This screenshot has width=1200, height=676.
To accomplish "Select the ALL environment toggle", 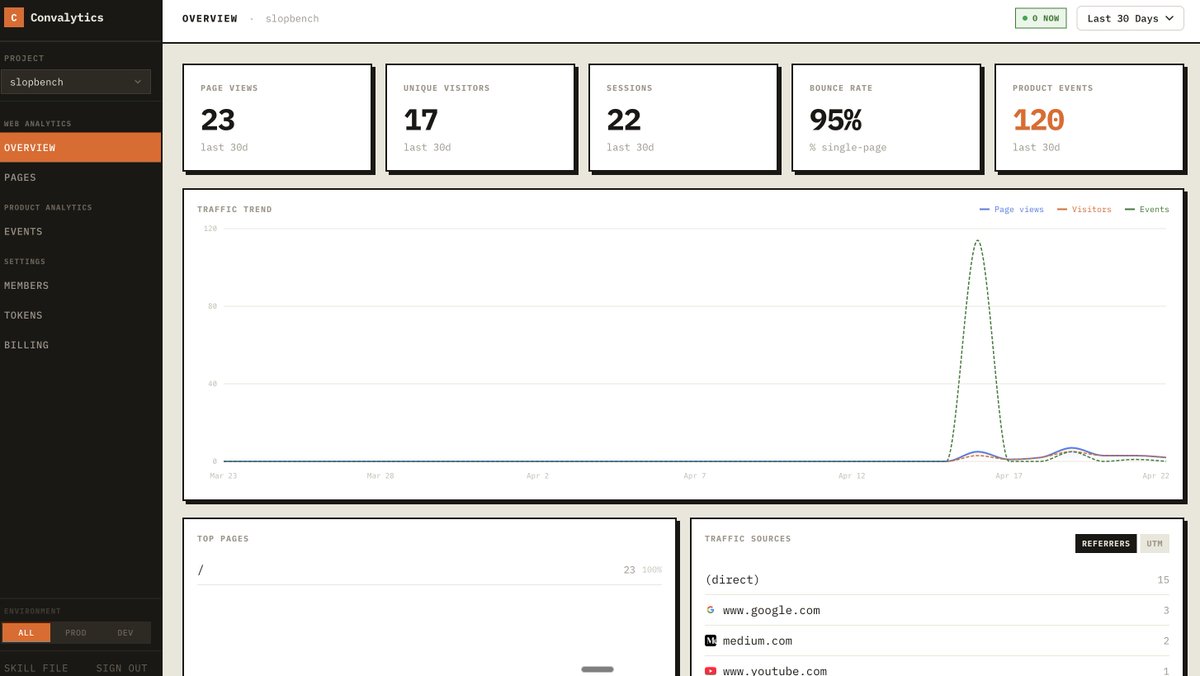I will point(26,633).
